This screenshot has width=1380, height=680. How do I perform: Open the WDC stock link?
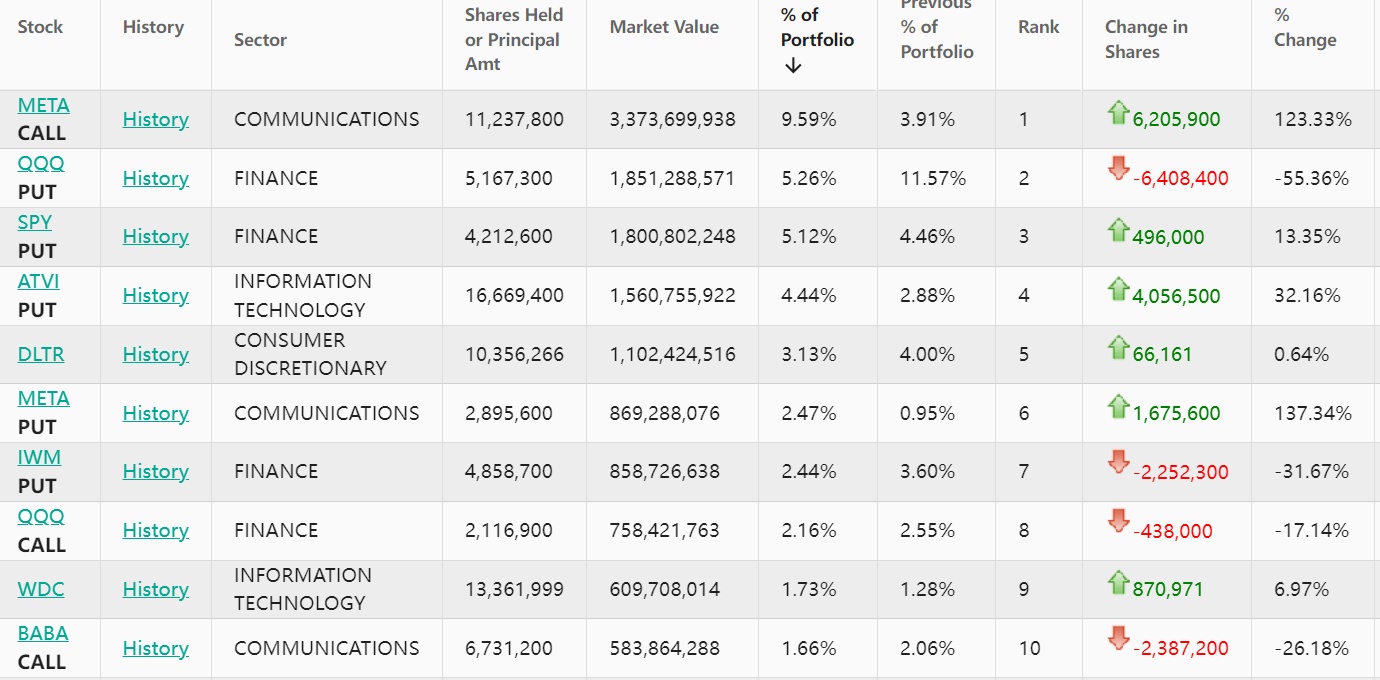pyautogui.click(x=41, y=589)
